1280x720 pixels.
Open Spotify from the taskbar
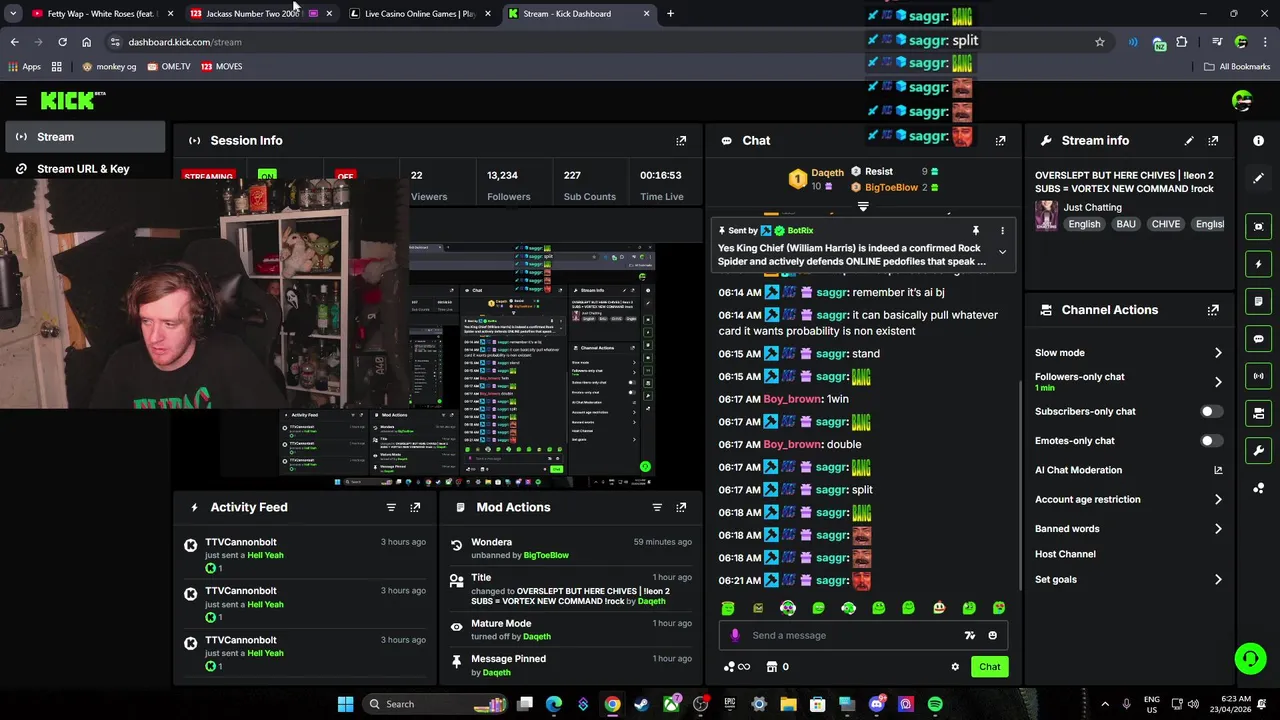pos(935,704)
